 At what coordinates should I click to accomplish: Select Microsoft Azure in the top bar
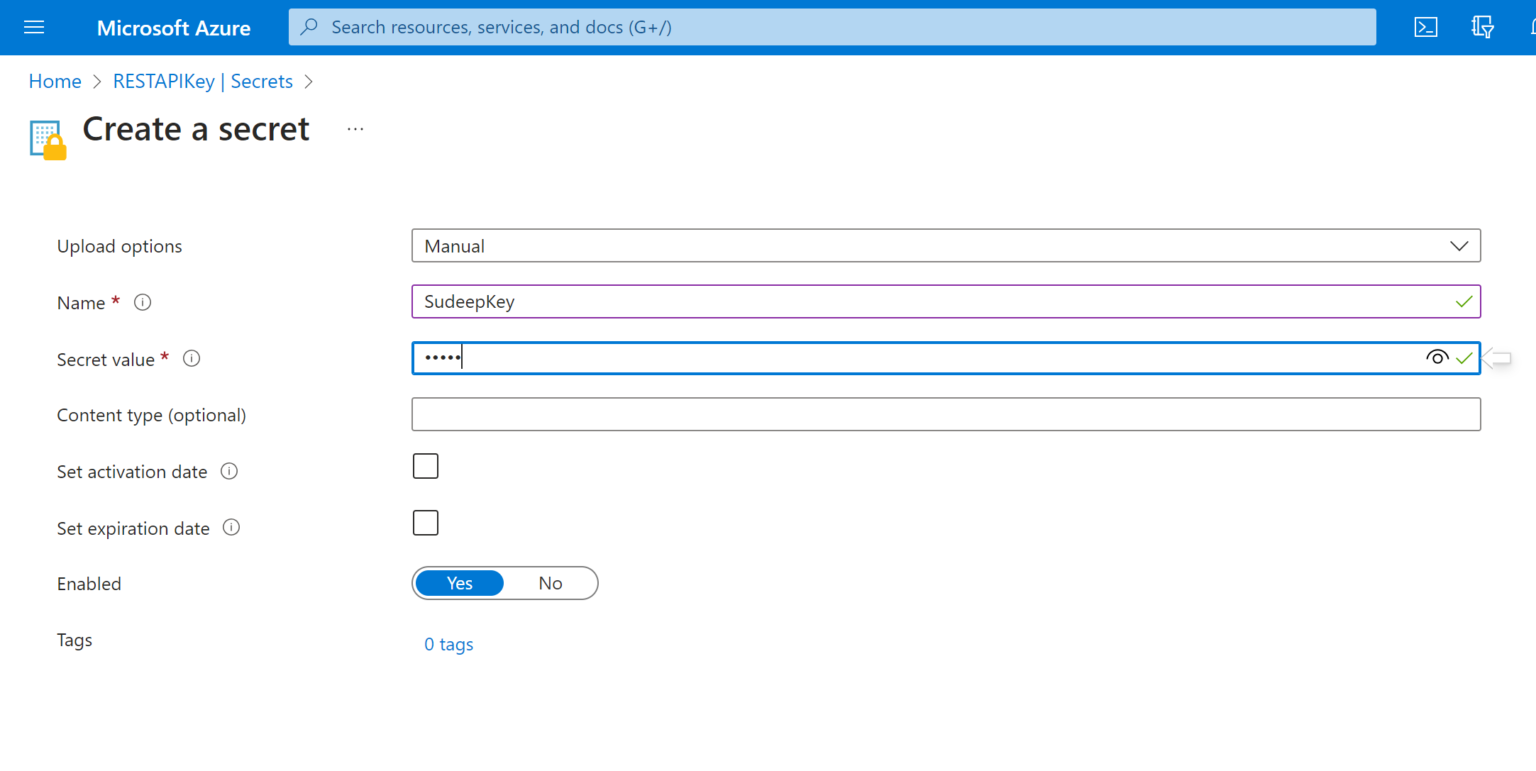(173, 27)
